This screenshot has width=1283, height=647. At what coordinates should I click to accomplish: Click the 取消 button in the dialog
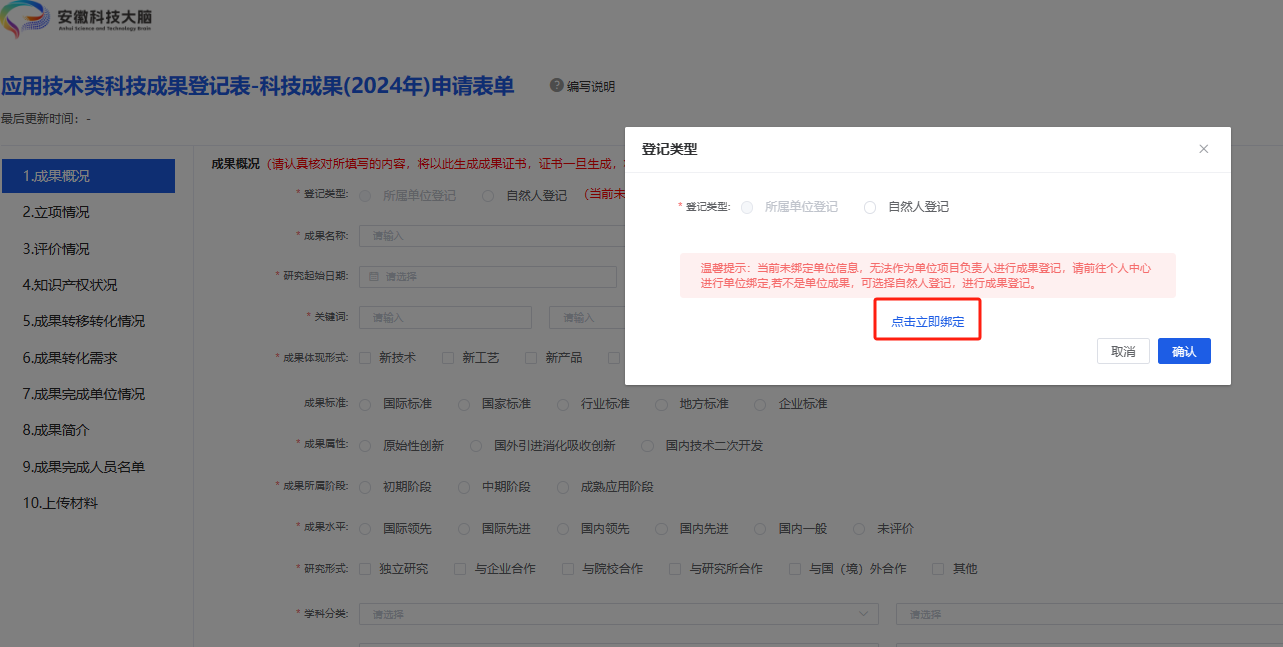(1123, 351)
